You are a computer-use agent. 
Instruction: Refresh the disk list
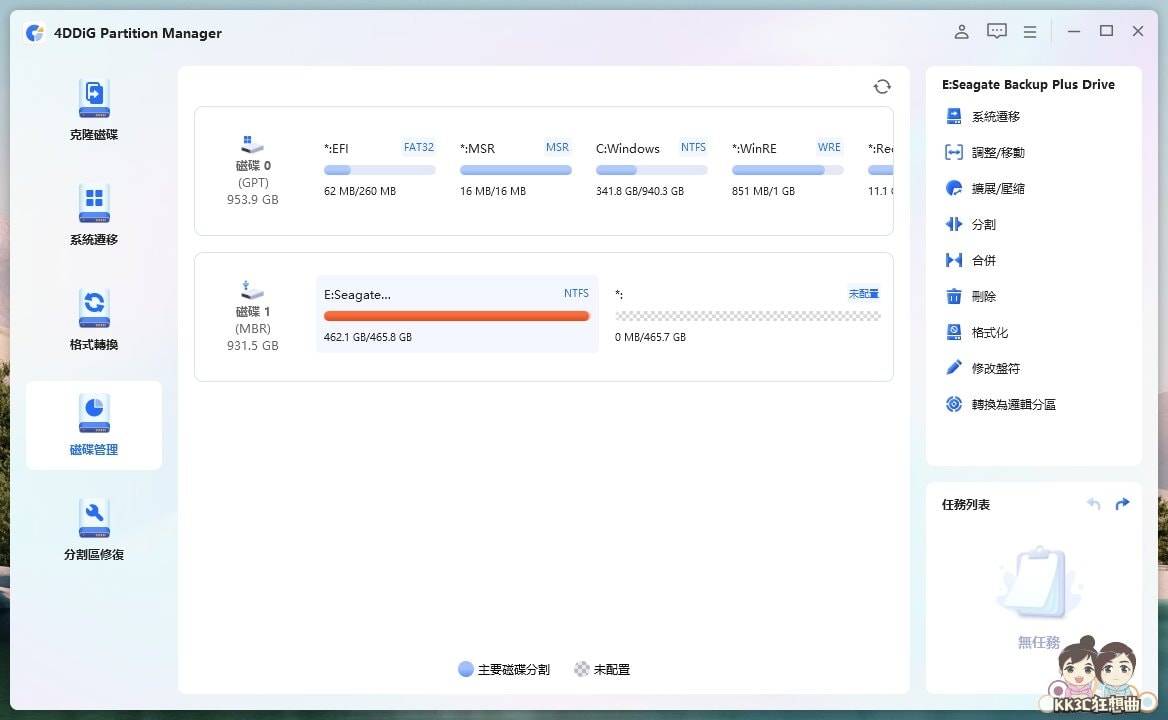click(882, 86)
